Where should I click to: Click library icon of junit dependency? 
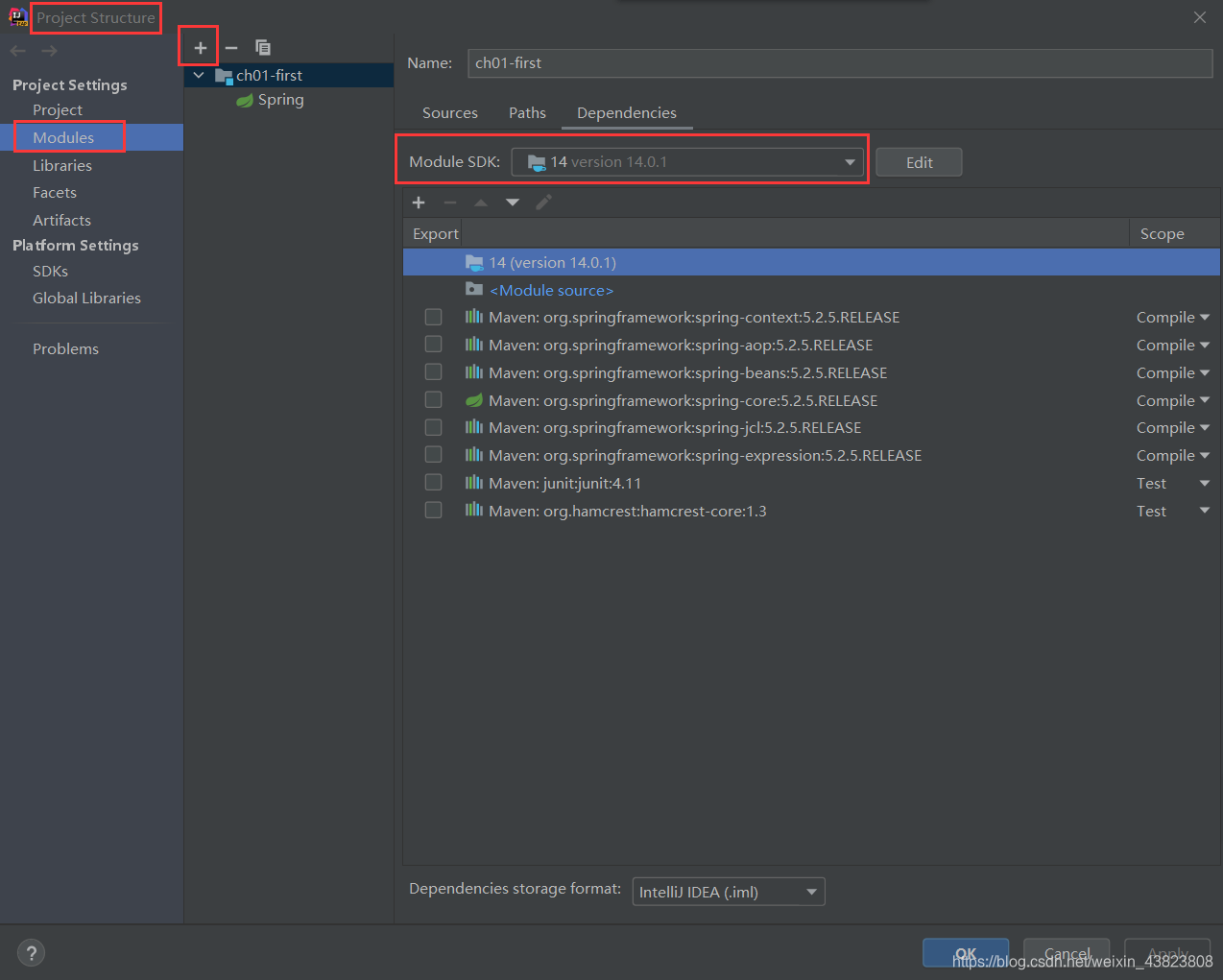click(x=474, y=483)
